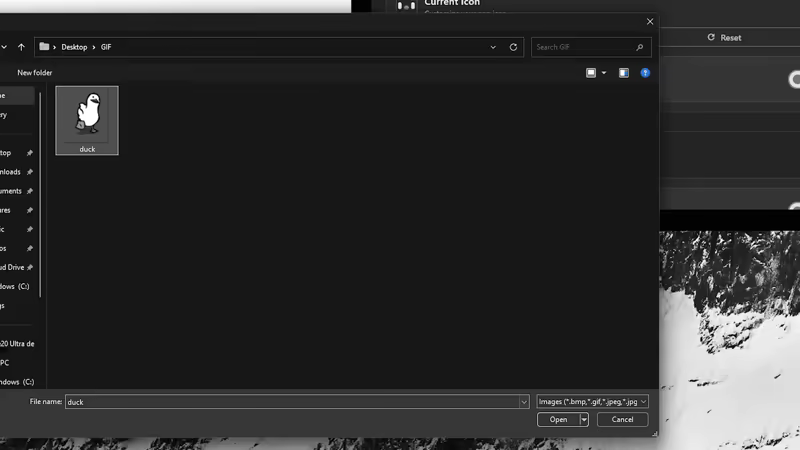
Task: Create a New folder
Action: pos(35,73)
